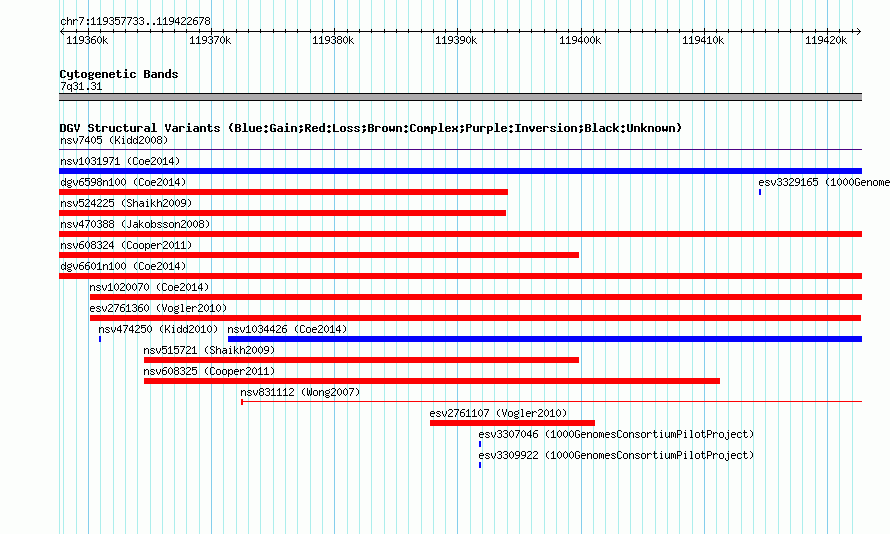Open the esv3329165 variant label

point(824,182)
